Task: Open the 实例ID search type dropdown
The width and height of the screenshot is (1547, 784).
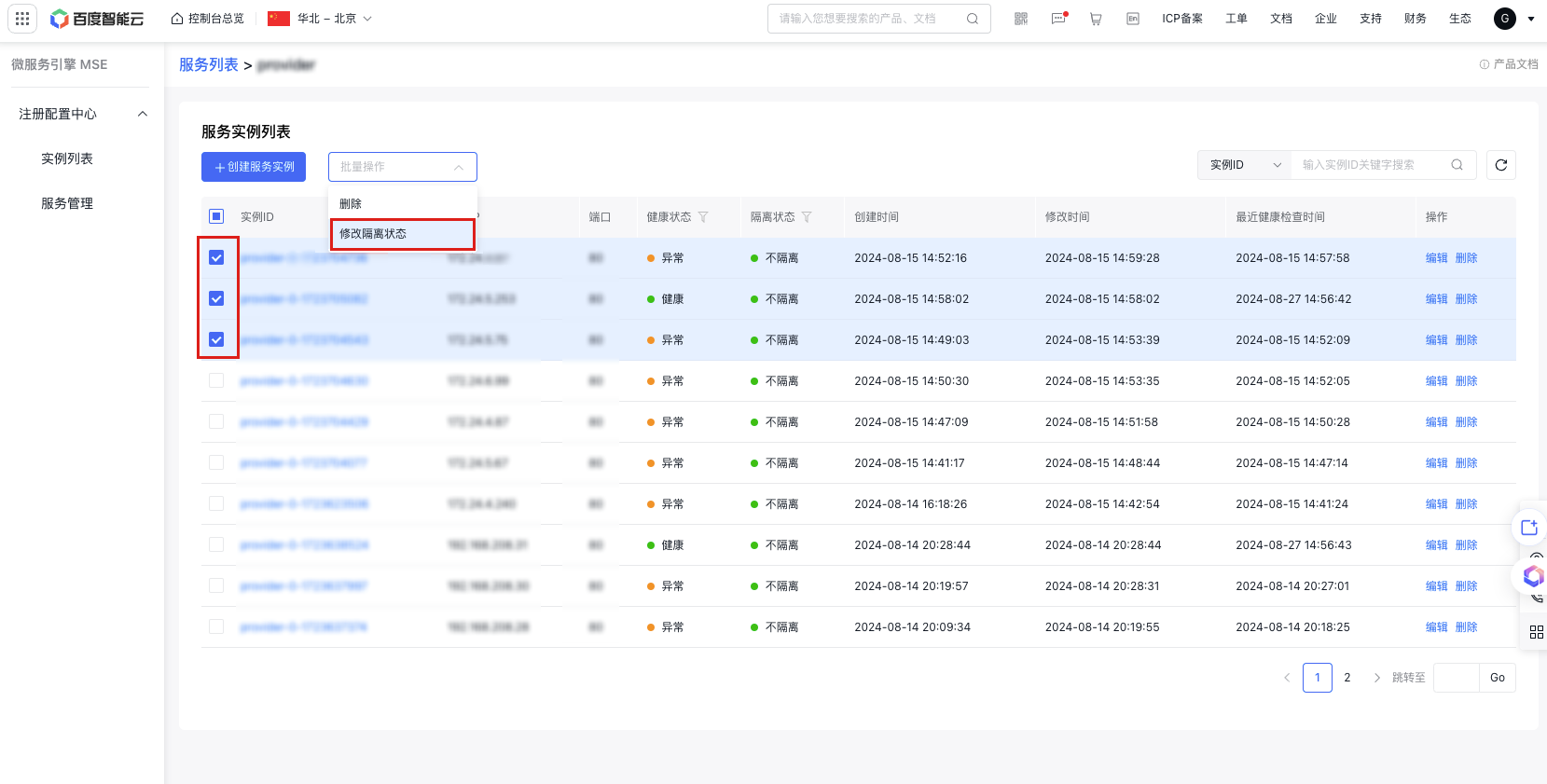Action: tap(1245, 165)
